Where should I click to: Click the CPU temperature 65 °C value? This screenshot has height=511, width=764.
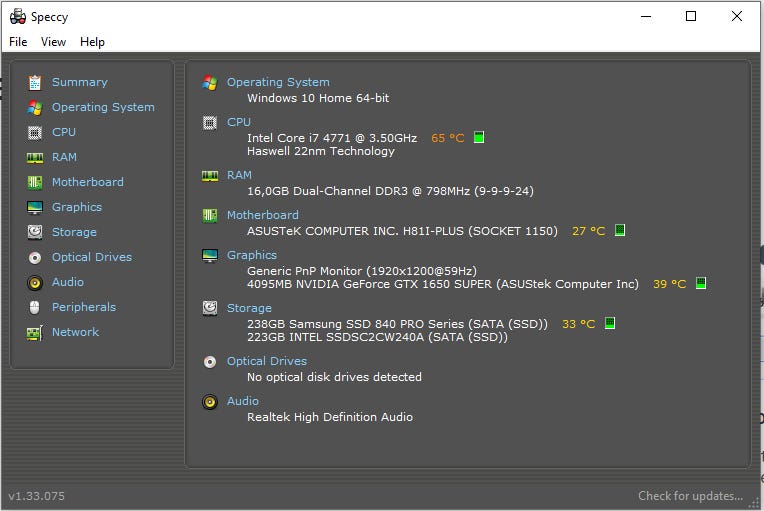[448, 138]
